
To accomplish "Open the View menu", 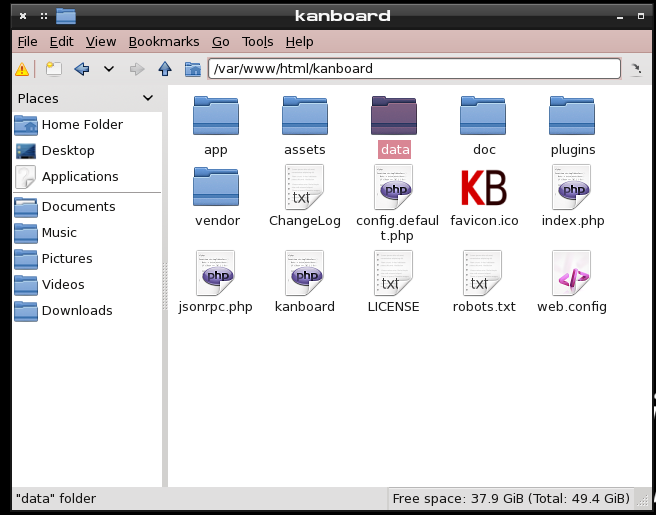I will 101,42.
